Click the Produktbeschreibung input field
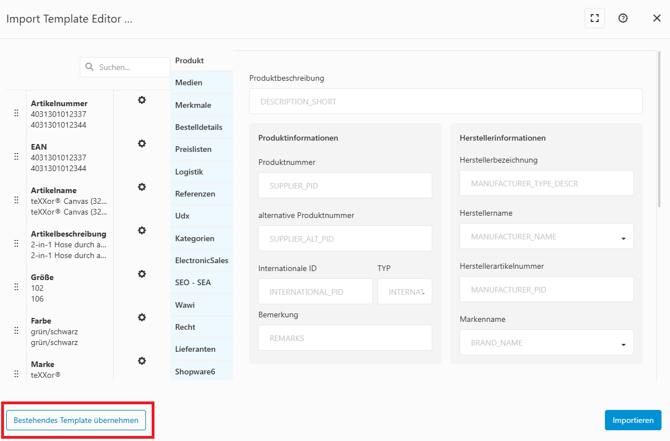The width and height of the screenshot is (670, 441). click(x=445, y=102)
